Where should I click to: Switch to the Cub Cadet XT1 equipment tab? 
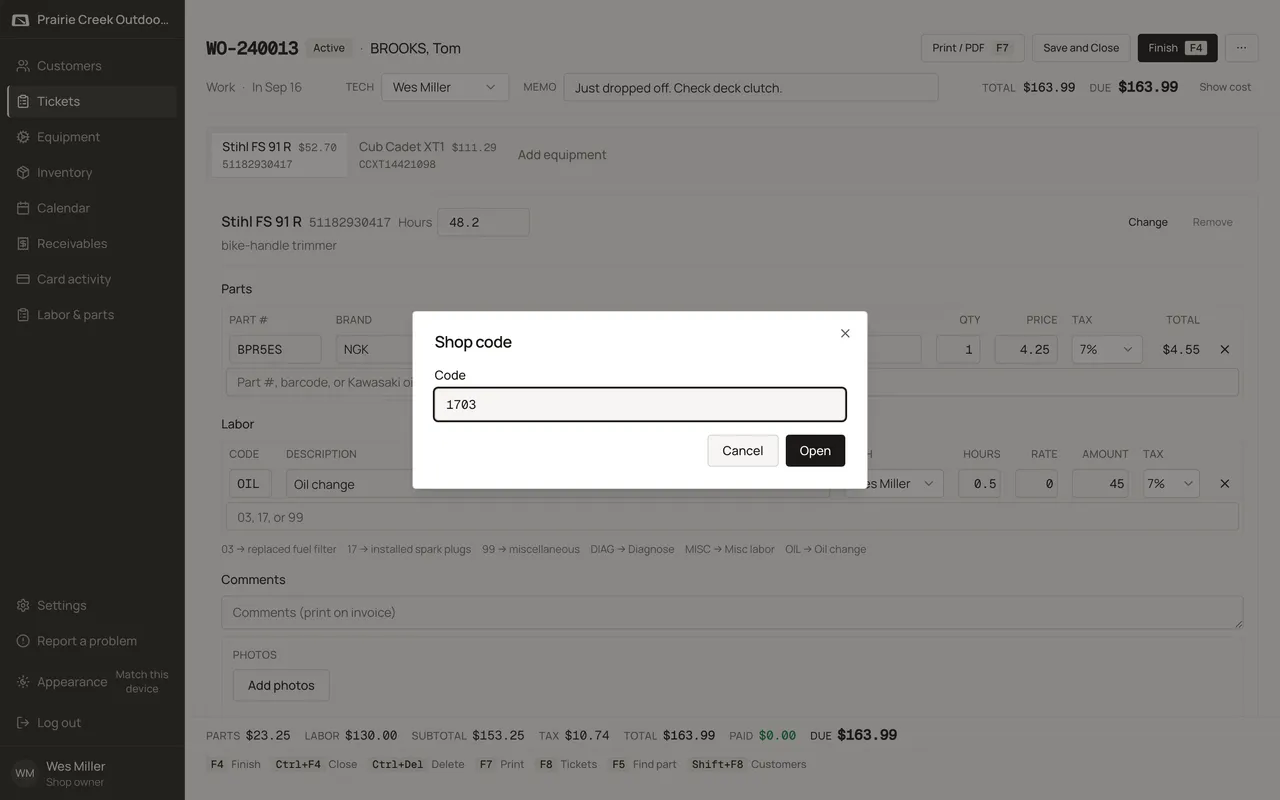427,155
